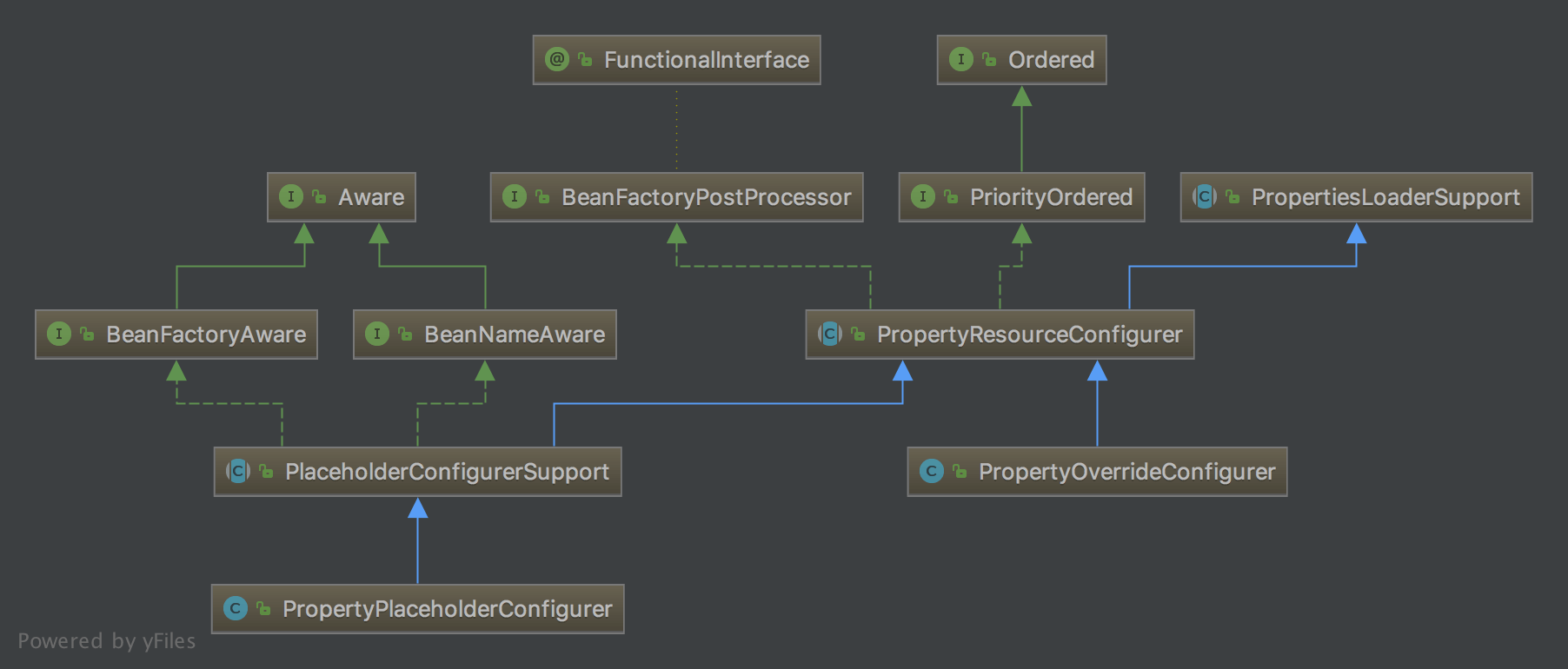Click the annotation icon on FunctionalInterface node
1568x669 pixels.
[556, 59]
